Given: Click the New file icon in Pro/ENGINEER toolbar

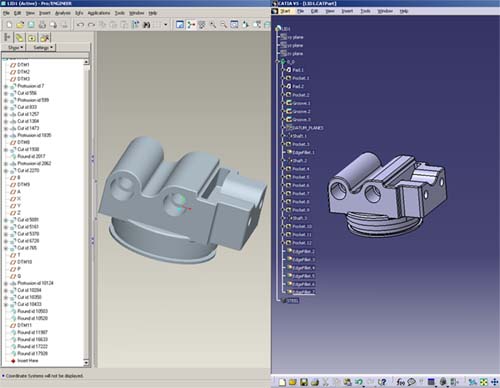Looking at the screenshot, I should [9, 25].
